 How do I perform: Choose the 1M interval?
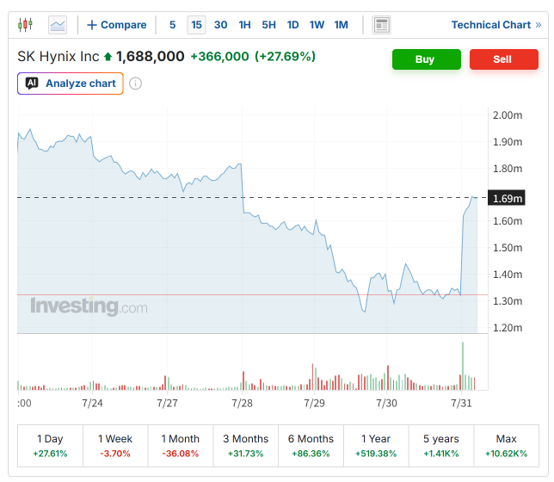341,25
